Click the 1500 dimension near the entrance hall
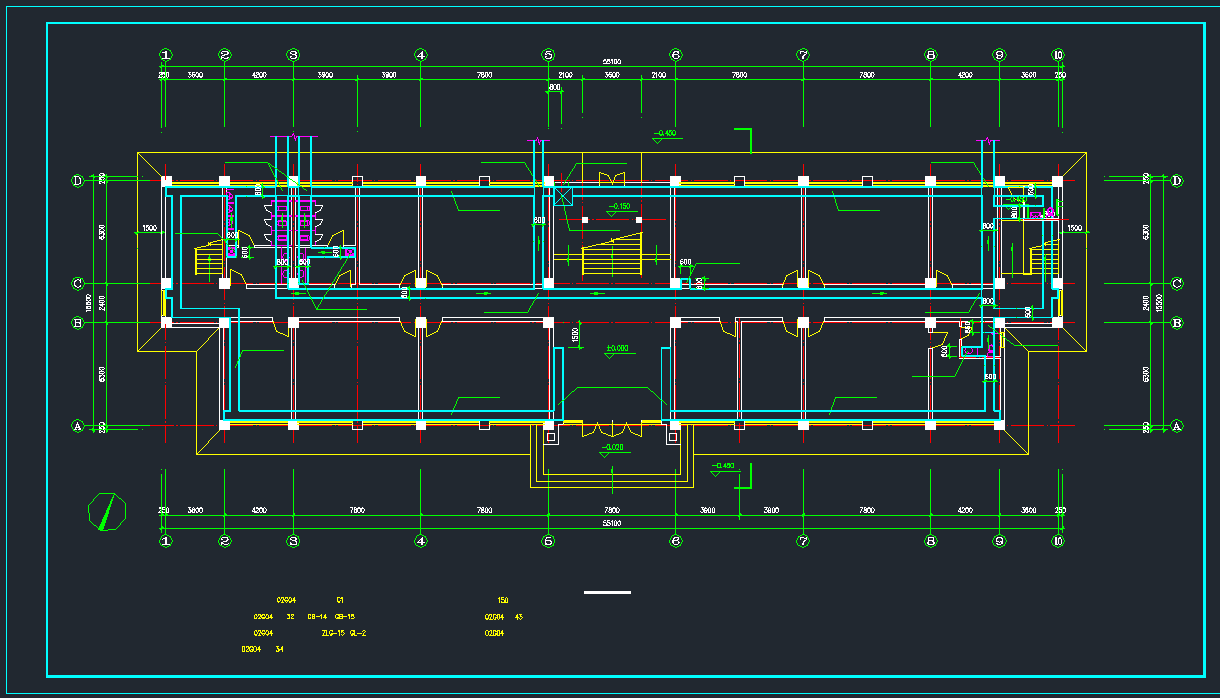 click(x=576, y=337)
